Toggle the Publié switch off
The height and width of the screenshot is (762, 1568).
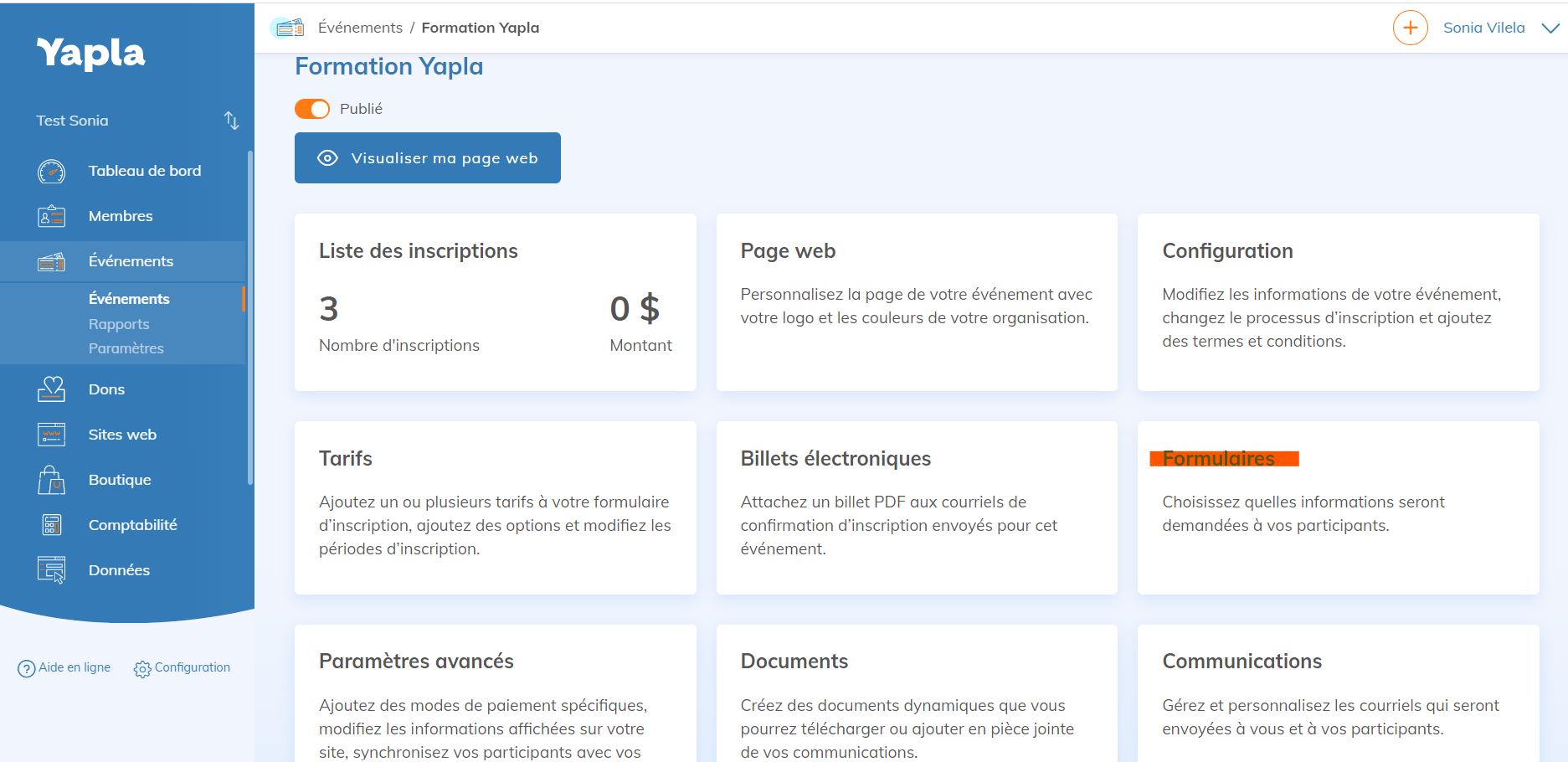[311, 109]
